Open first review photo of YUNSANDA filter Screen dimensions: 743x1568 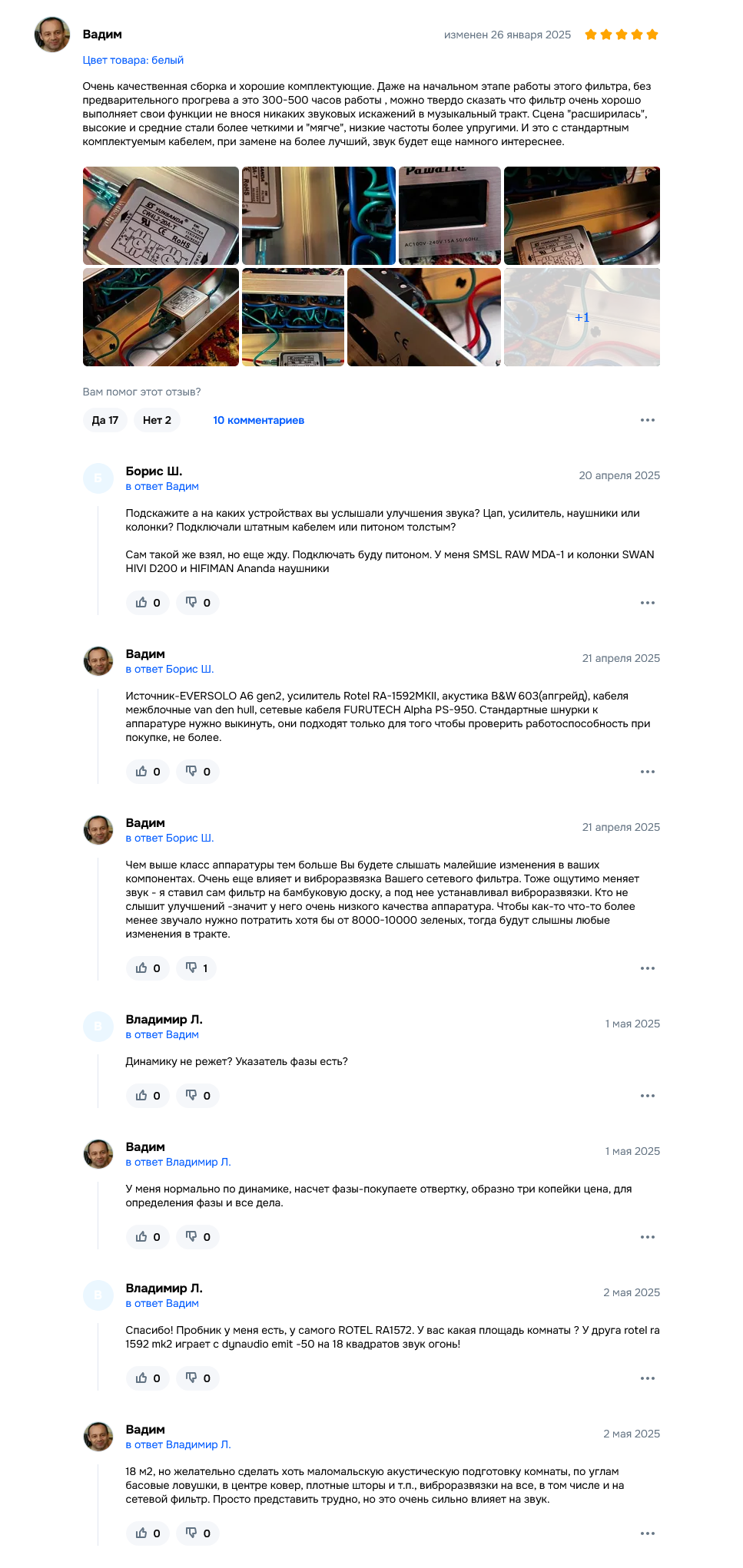(x=161, y=216)
